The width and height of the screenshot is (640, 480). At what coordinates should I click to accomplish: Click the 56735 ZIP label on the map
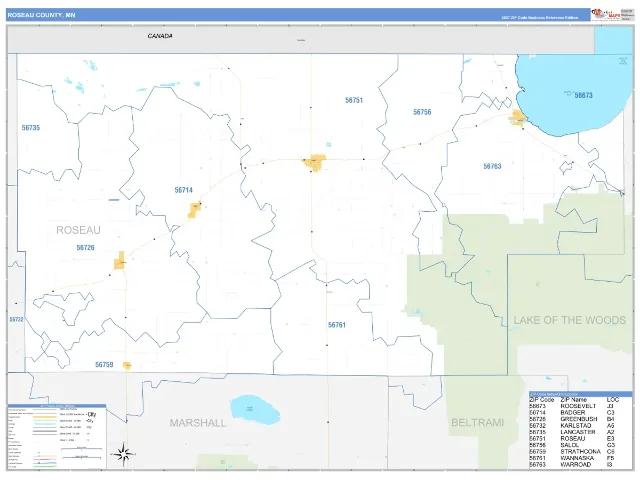(31, 128)
